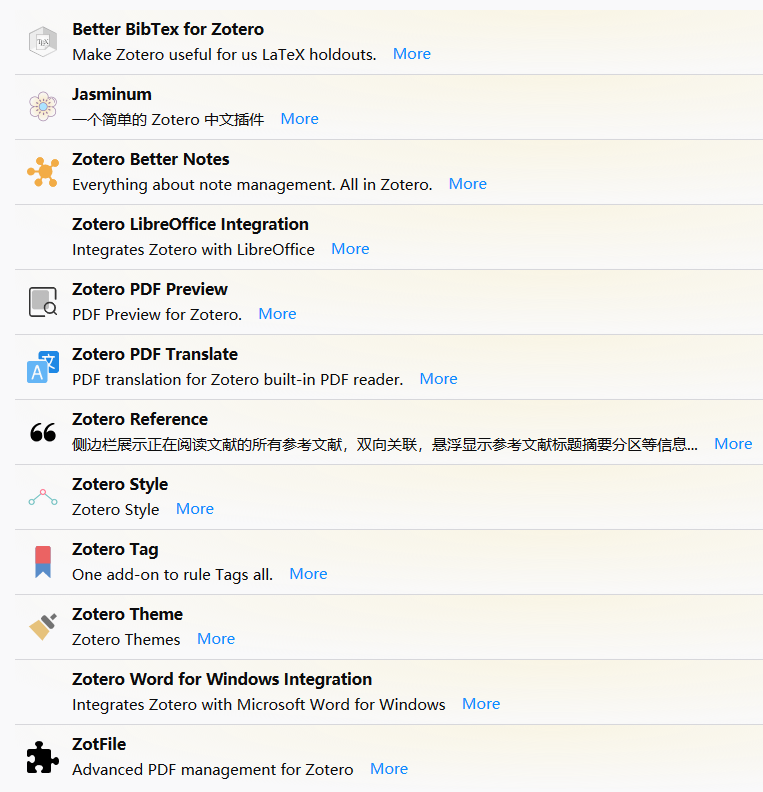Open More link for ZotFile

389,769
